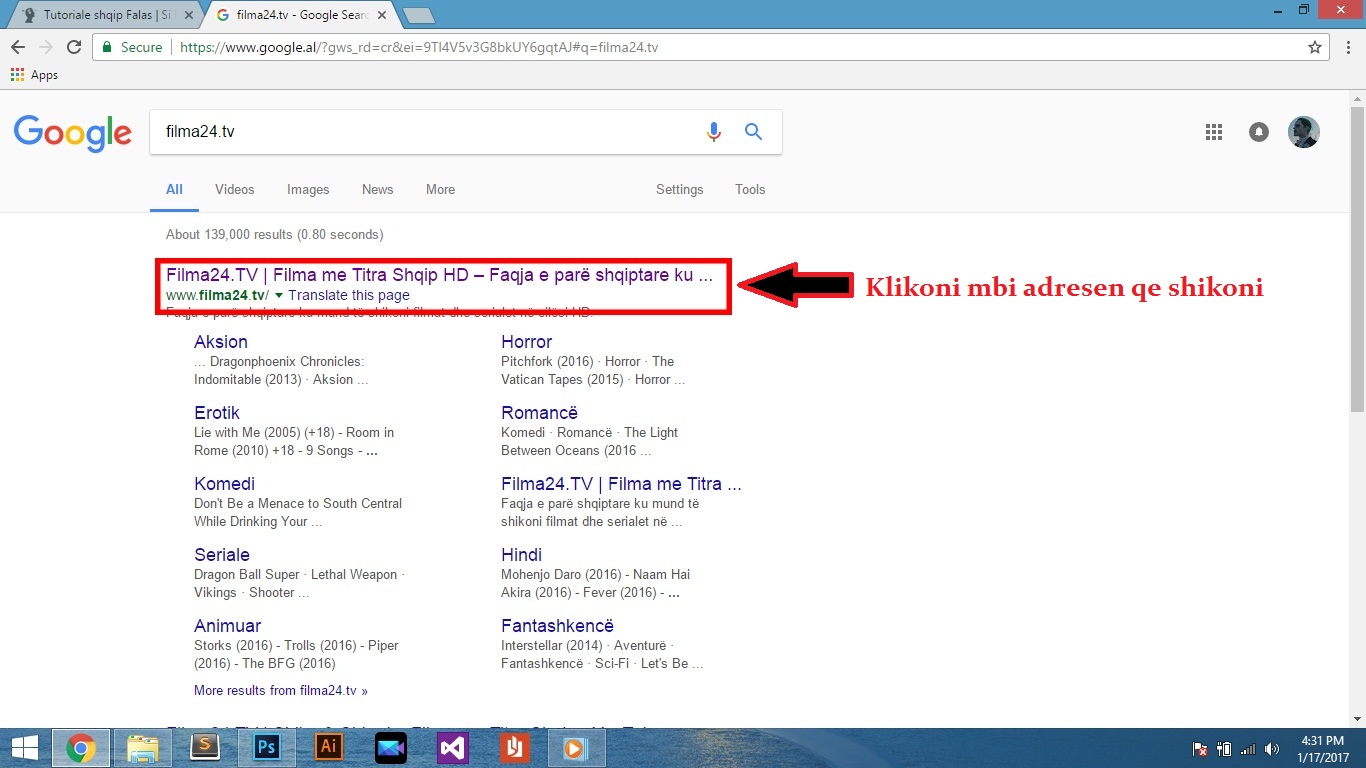The width and height of the screenshot is (1366, 768).
Task: Bookmark the page with the star icon
Action: pyautogui.click(x=1315, y=47)
